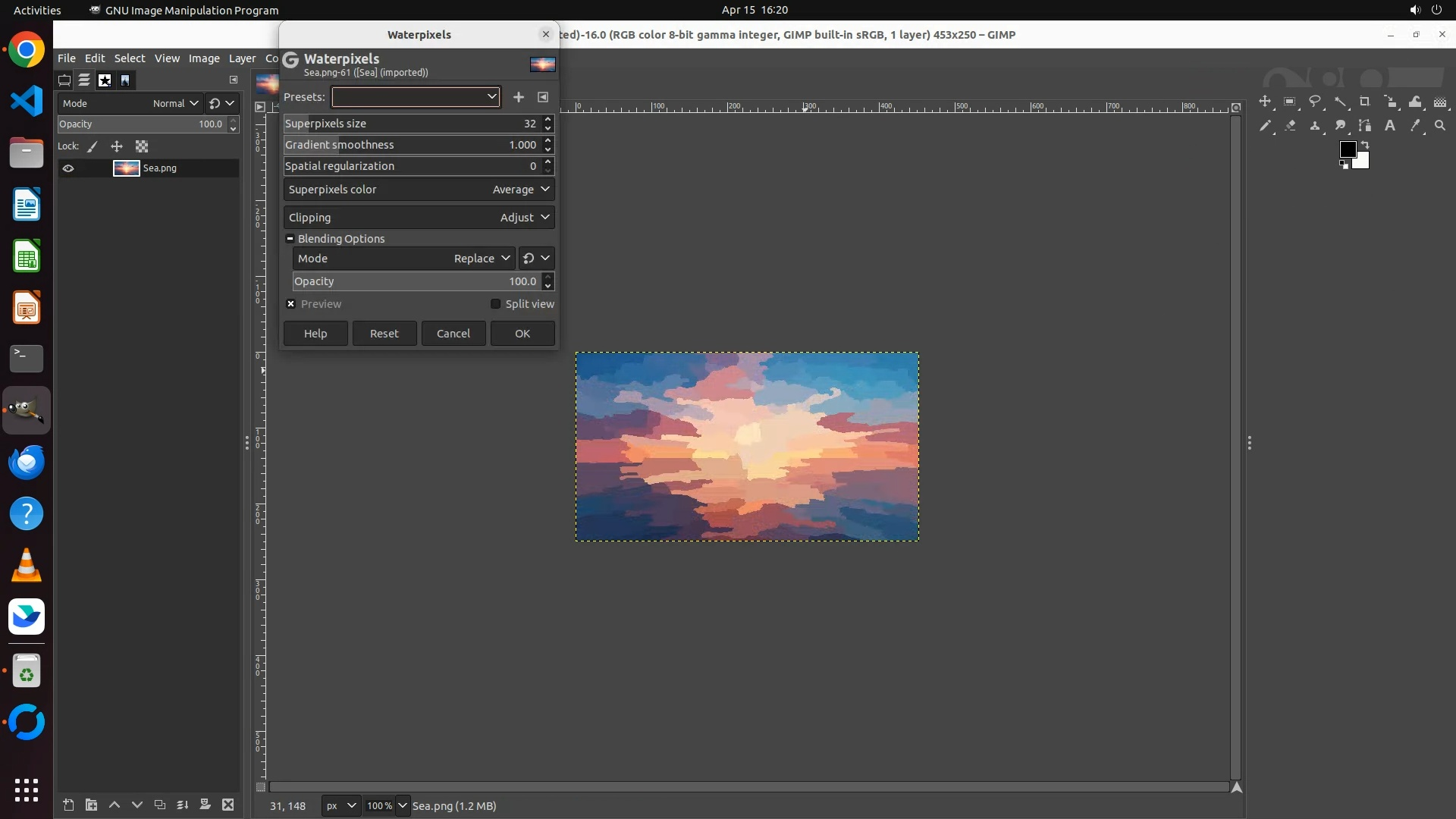Screen dimensions: 1456x819
Task: Open the Select menu
Action: (x=129, y=58)
